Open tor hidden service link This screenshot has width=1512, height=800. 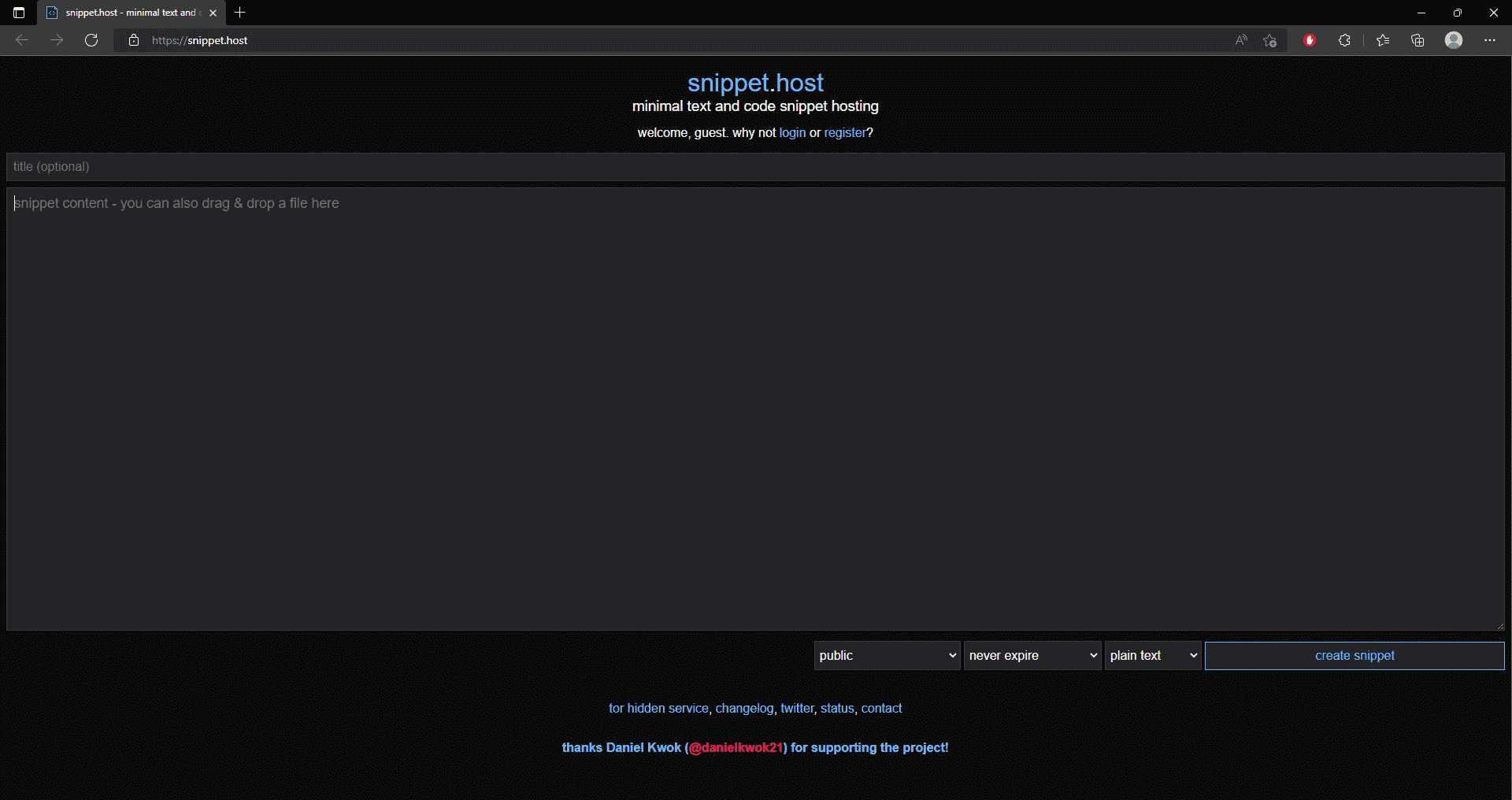[658, 708]
